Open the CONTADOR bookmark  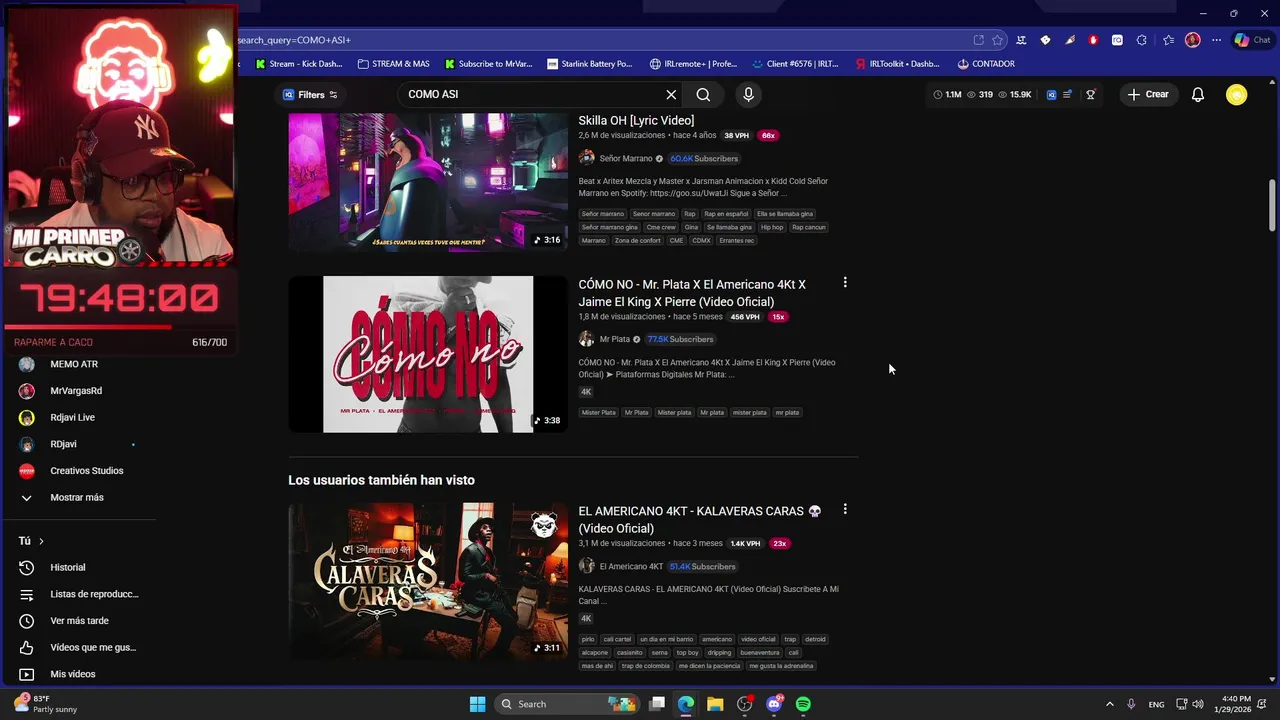(986, 64)
